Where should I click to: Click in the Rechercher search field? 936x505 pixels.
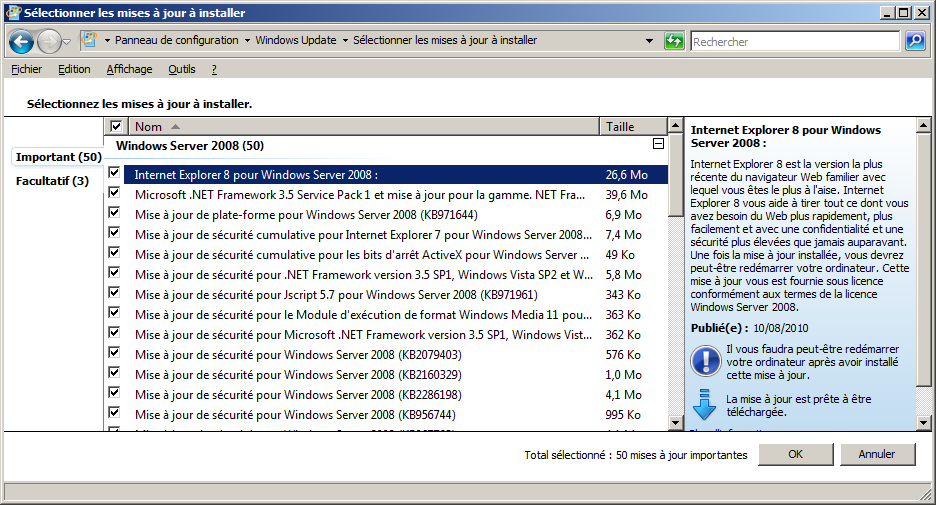point(795,41)
